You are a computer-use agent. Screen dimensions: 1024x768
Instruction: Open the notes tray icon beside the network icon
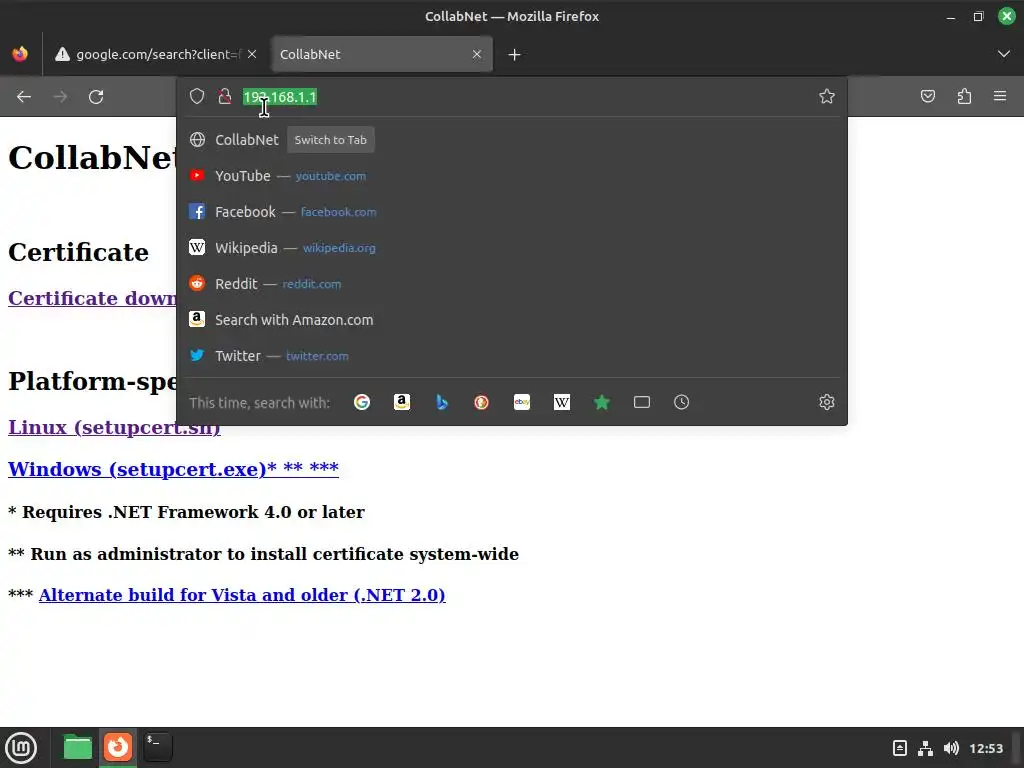[899, 748]
